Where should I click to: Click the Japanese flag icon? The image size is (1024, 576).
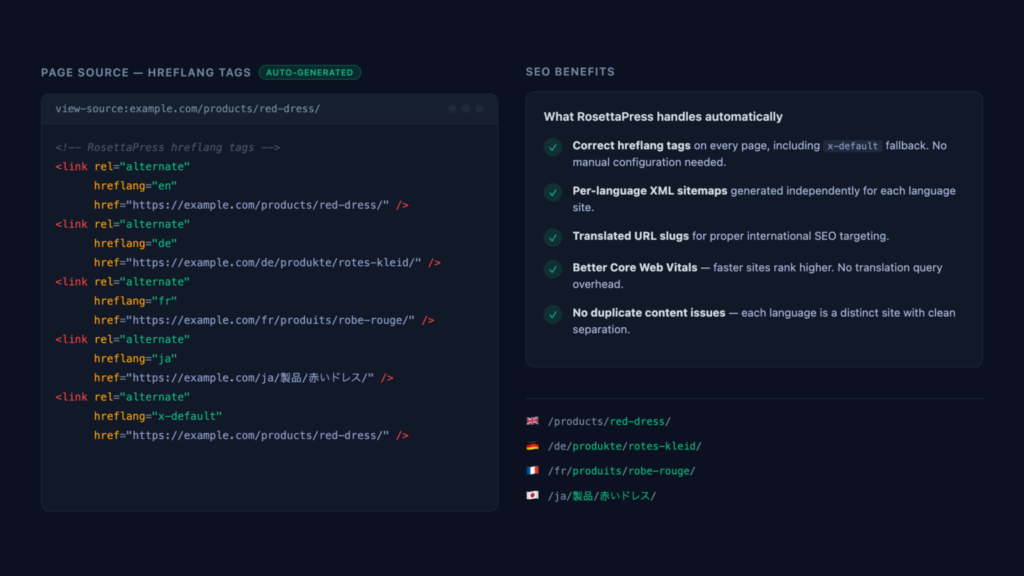532,496
